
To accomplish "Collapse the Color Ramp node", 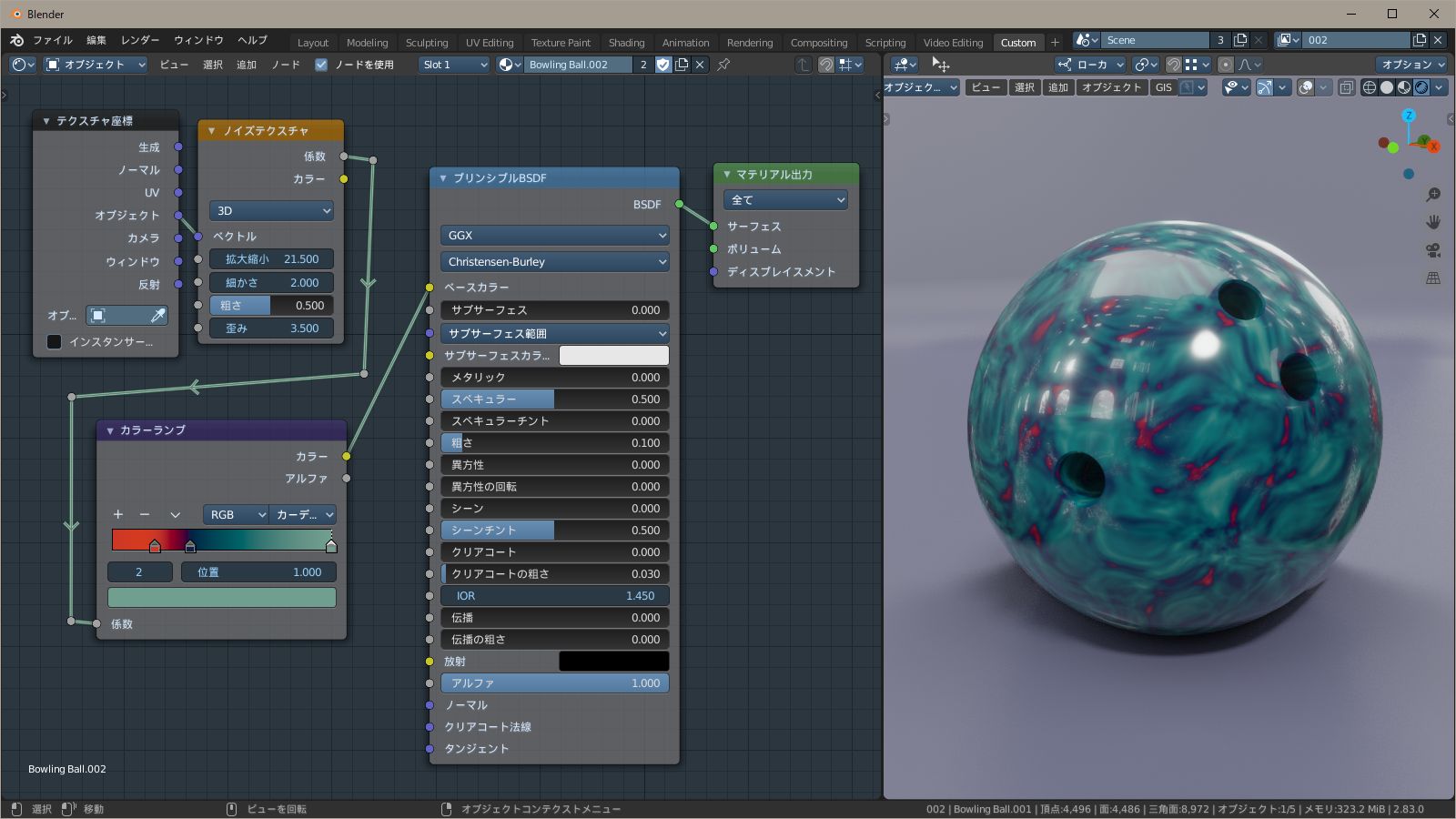I will (x=110, y=430).
